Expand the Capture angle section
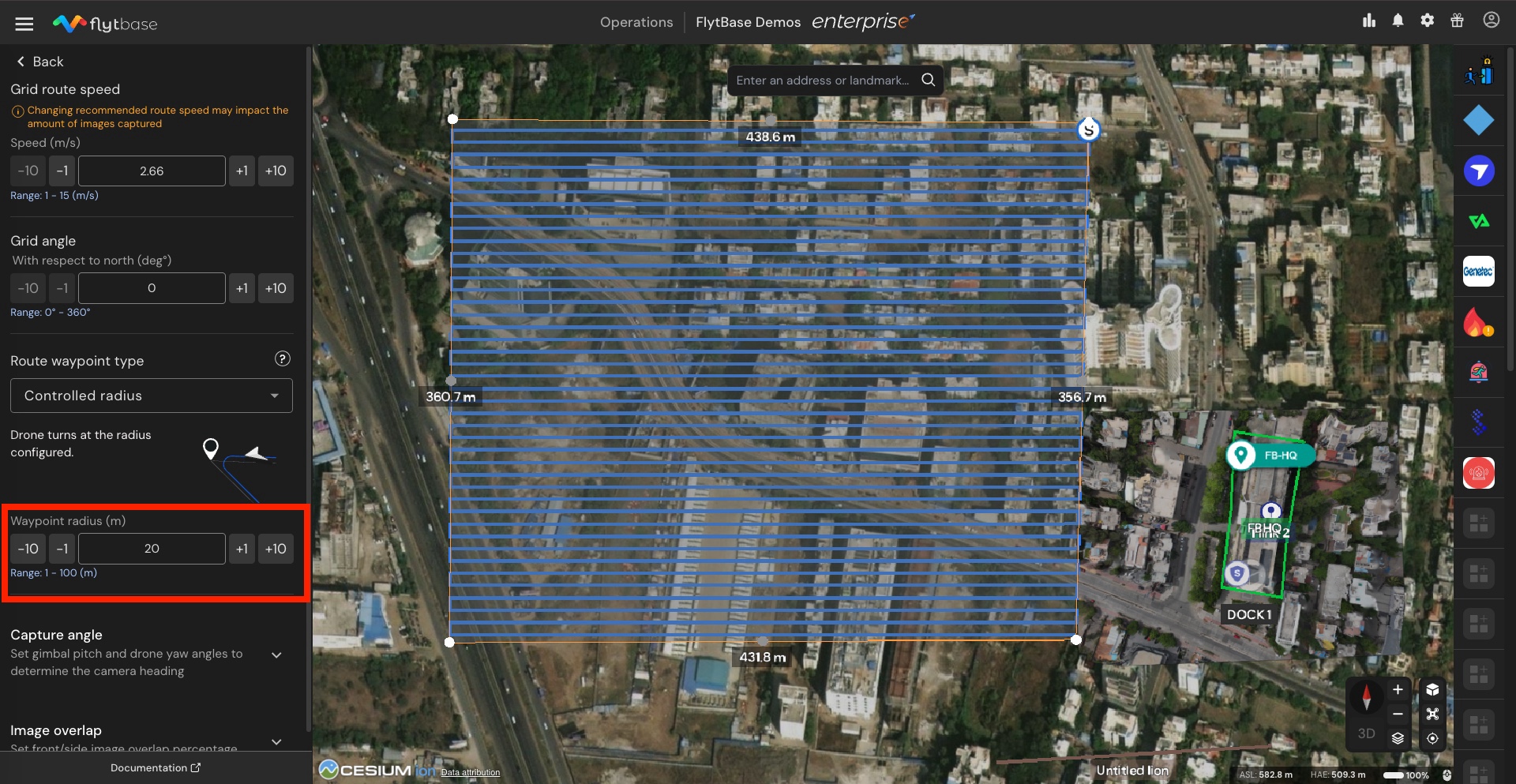This screenshot has width=1516, height=784. click(276, 655)
